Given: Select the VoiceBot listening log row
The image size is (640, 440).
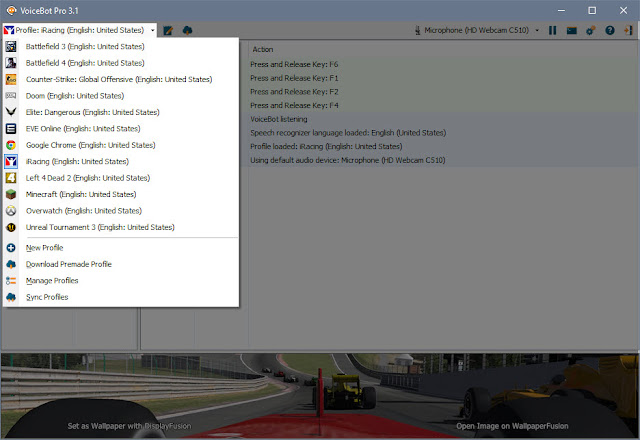Looking at the screenshot, I should (x=443, y=119).
